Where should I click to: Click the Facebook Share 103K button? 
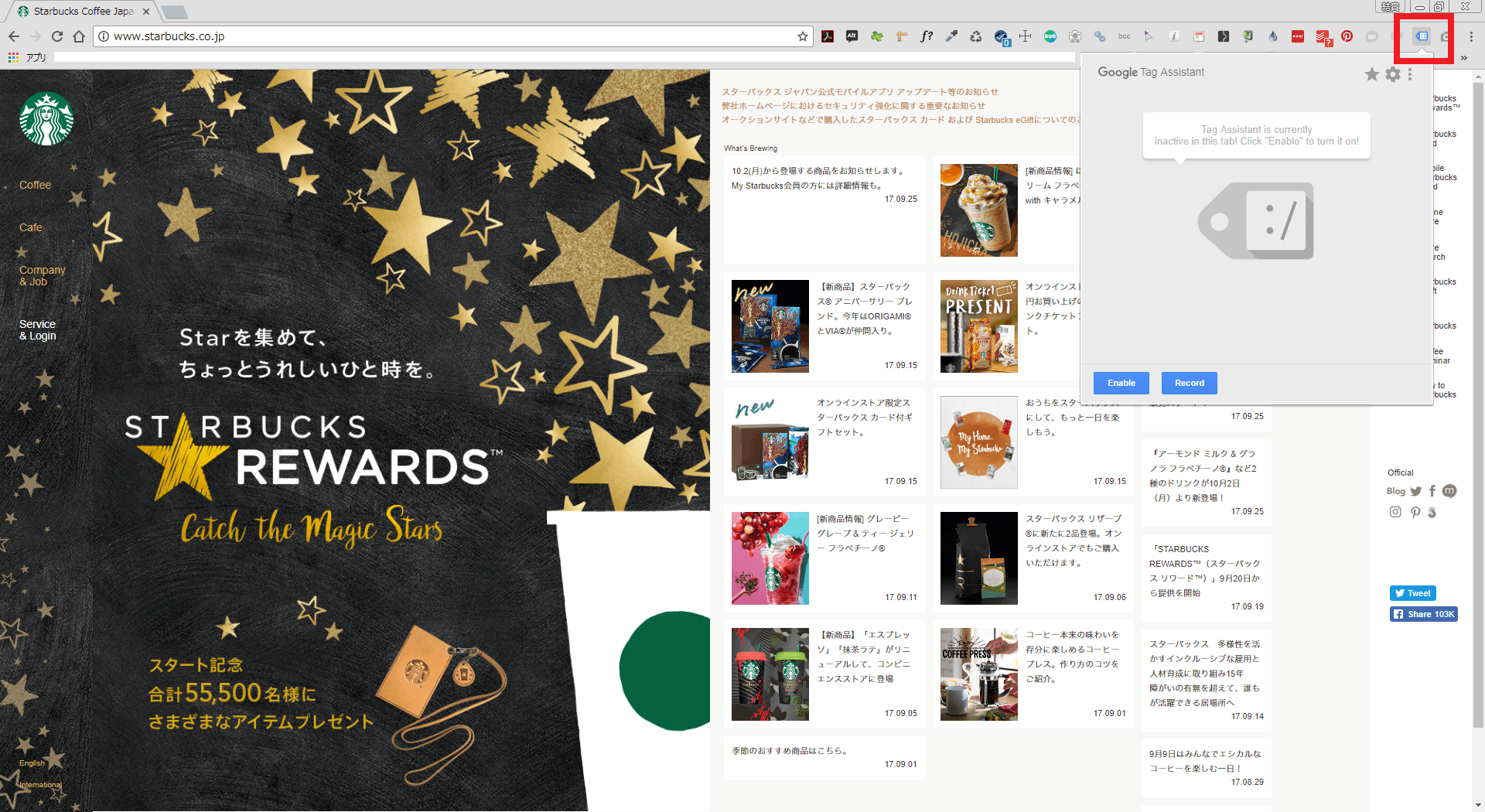click(x=1424, y=614)
